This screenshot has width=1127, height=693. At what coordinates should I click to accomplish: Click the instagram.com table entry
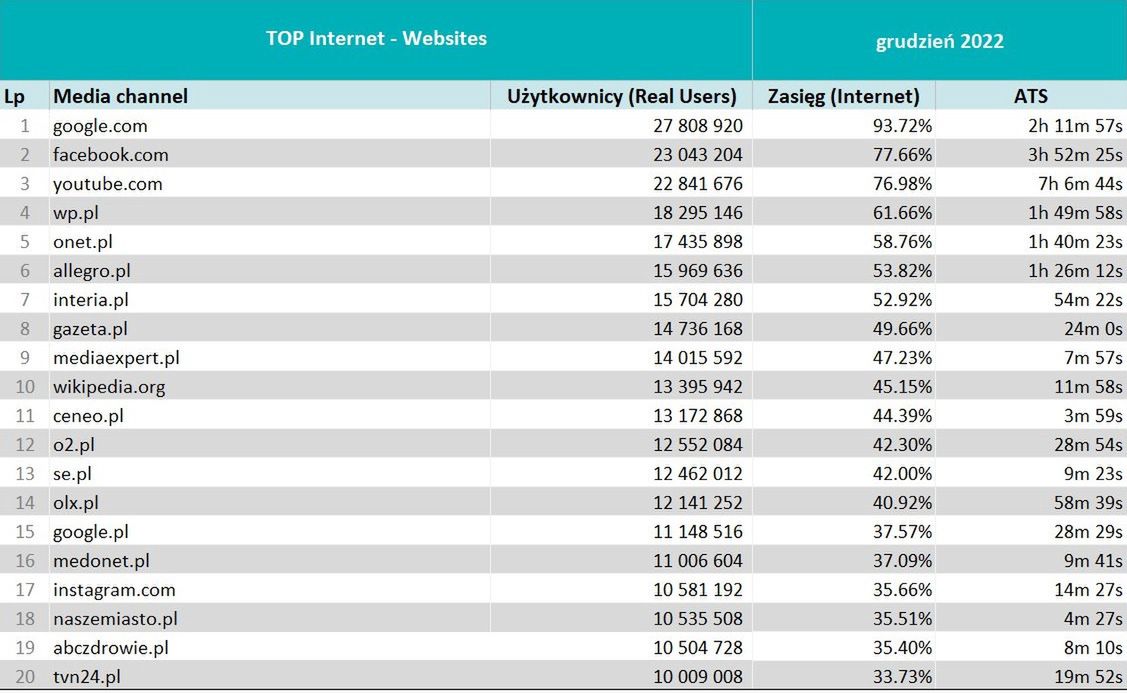click(x=114, y=590)
